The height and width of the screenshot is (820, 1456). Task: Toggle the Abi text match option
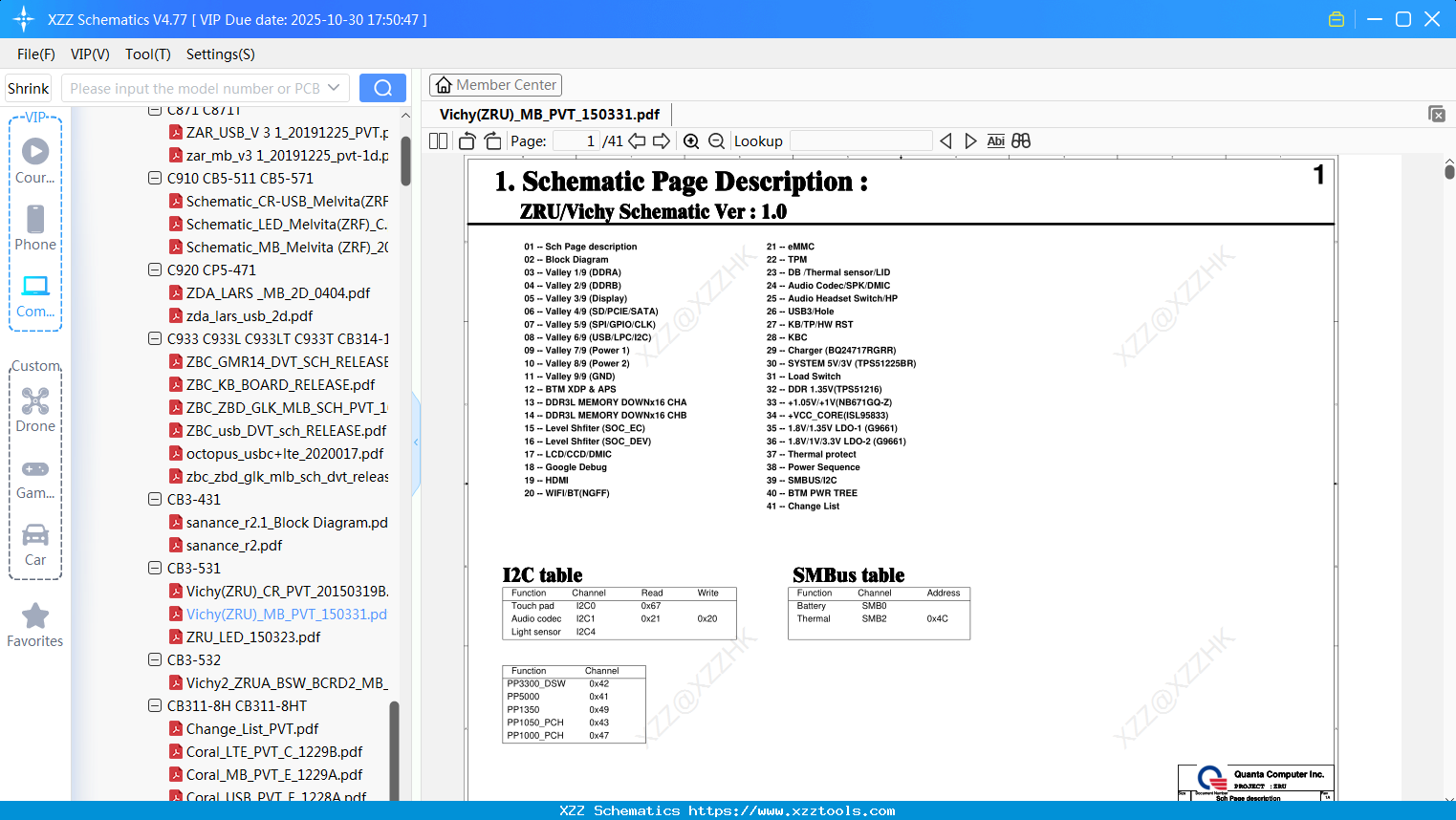tap(996, 141)
